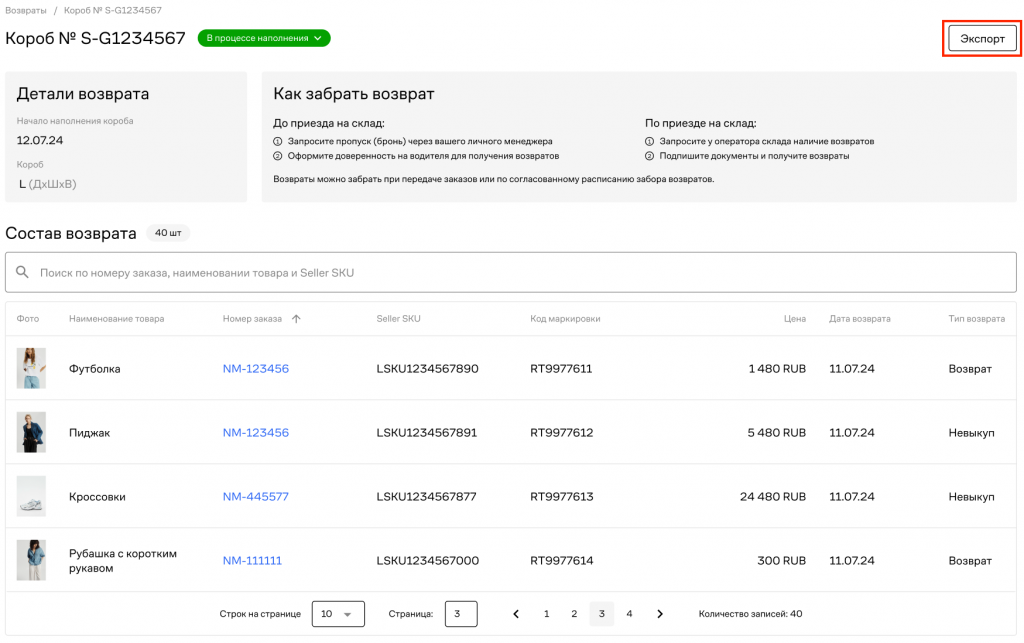
Task: Click the Возвраты breadcrumb link
Action: click(26, 10)
